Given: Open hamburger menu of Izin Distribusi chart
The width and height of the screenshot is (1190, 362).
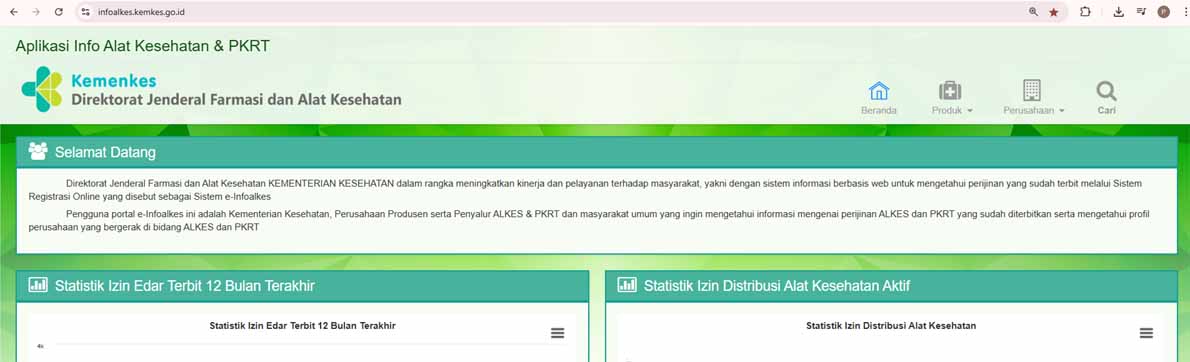Looking at the screenshot, I should click(1147, 333).
